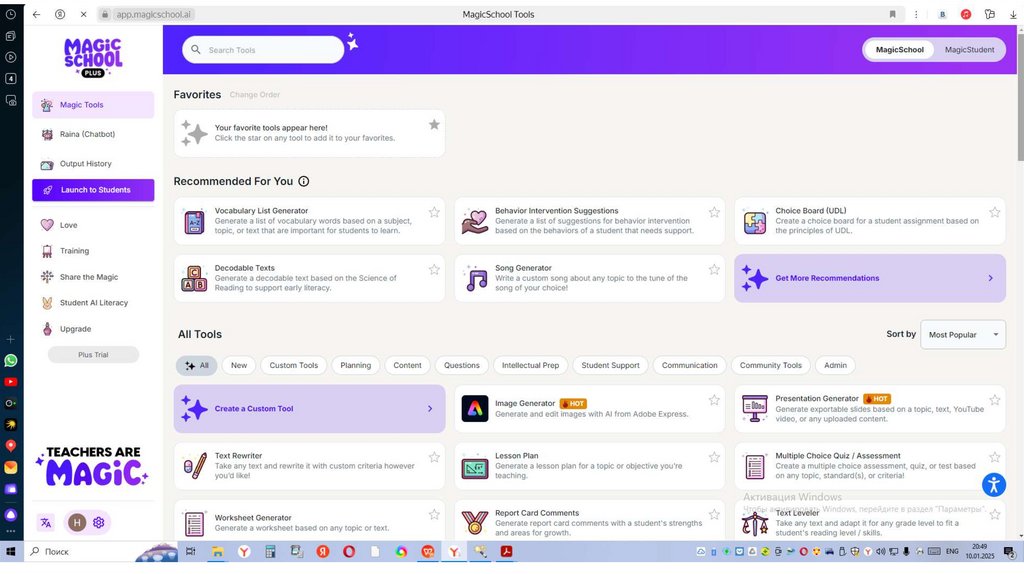Open Output History in sidebar

pyautogui.click(x=85, y=164)
